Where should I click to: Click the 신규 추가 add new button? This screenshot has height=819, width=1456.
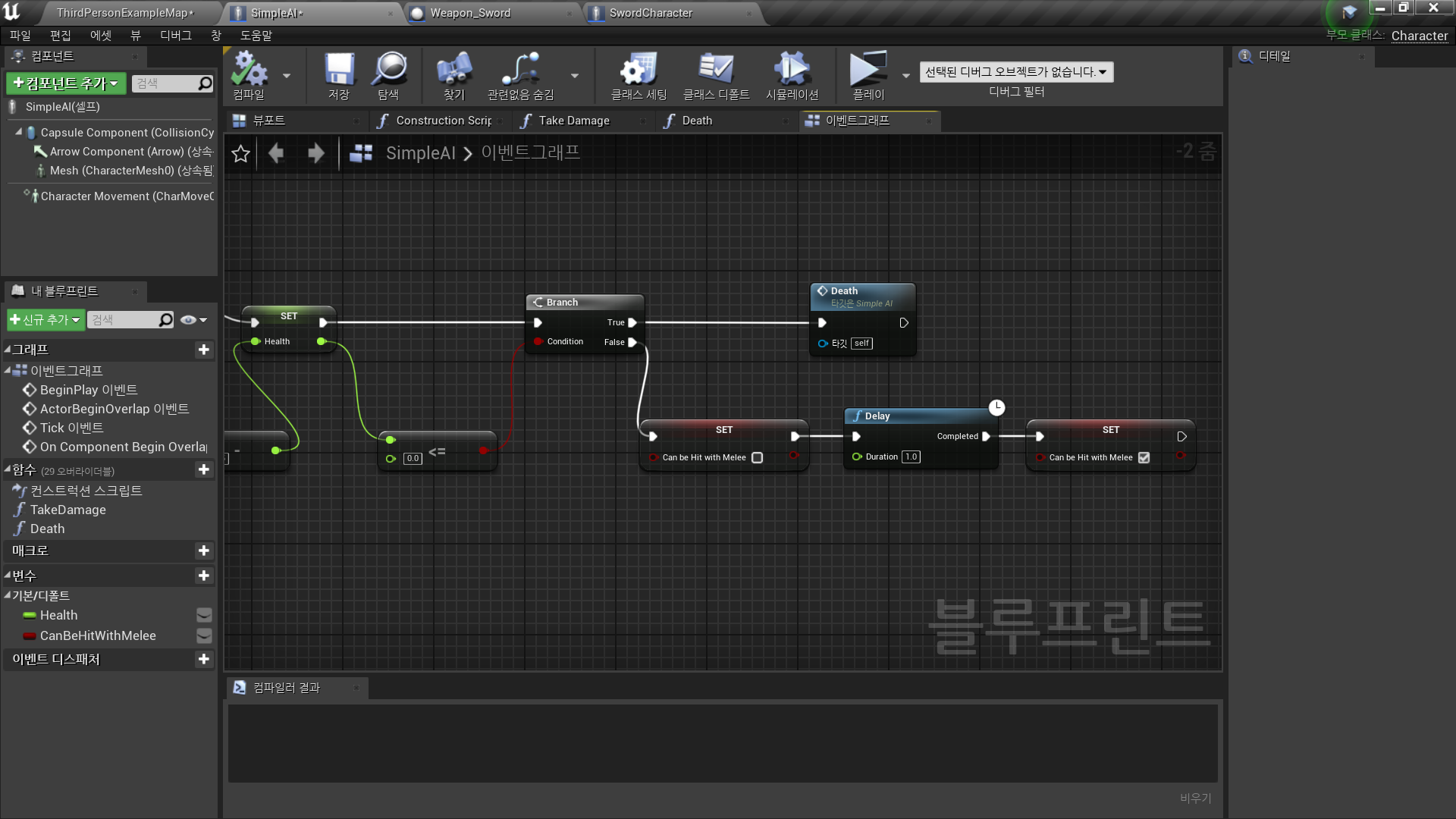point(45,320)
